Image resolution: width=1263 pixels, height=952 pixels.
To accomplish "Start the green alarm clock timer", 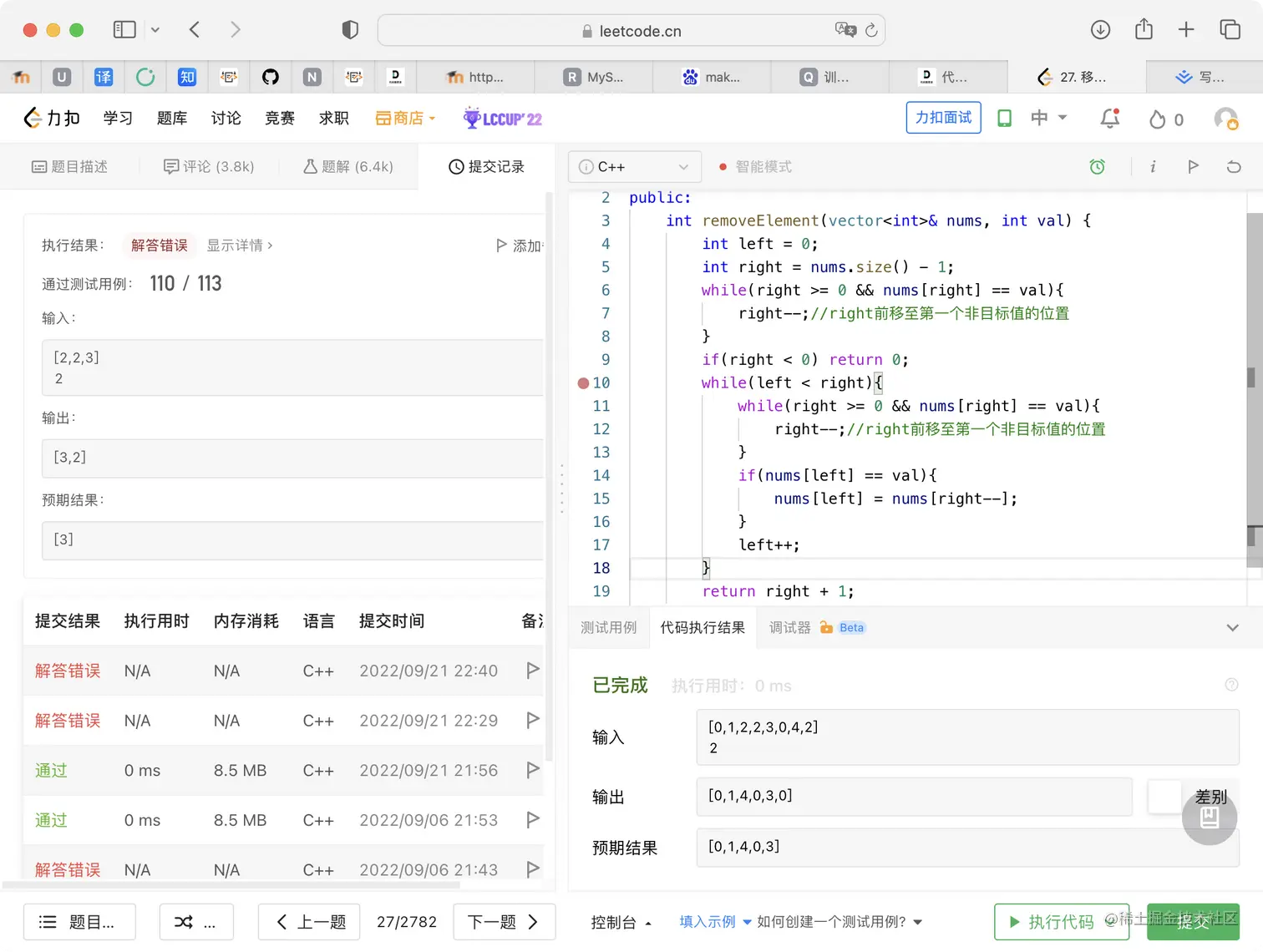I will point(1098,167).
